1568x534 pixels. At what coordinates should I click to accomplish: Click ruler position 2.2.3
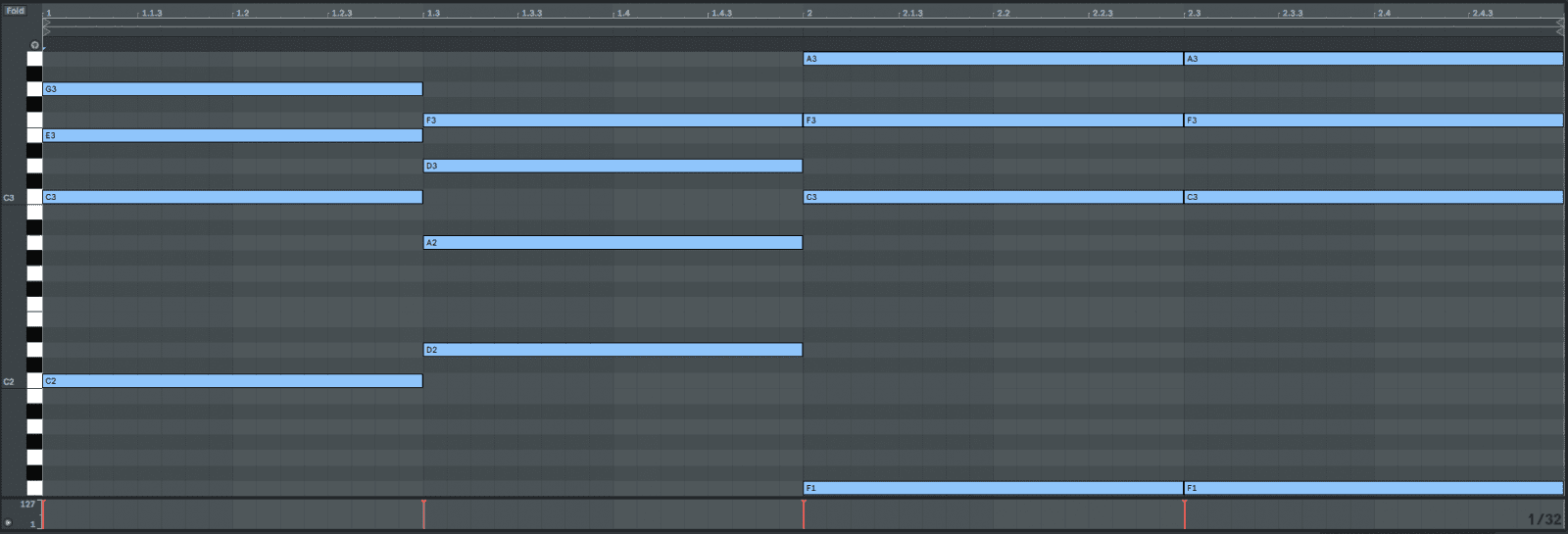click(x=1102, y=13)
